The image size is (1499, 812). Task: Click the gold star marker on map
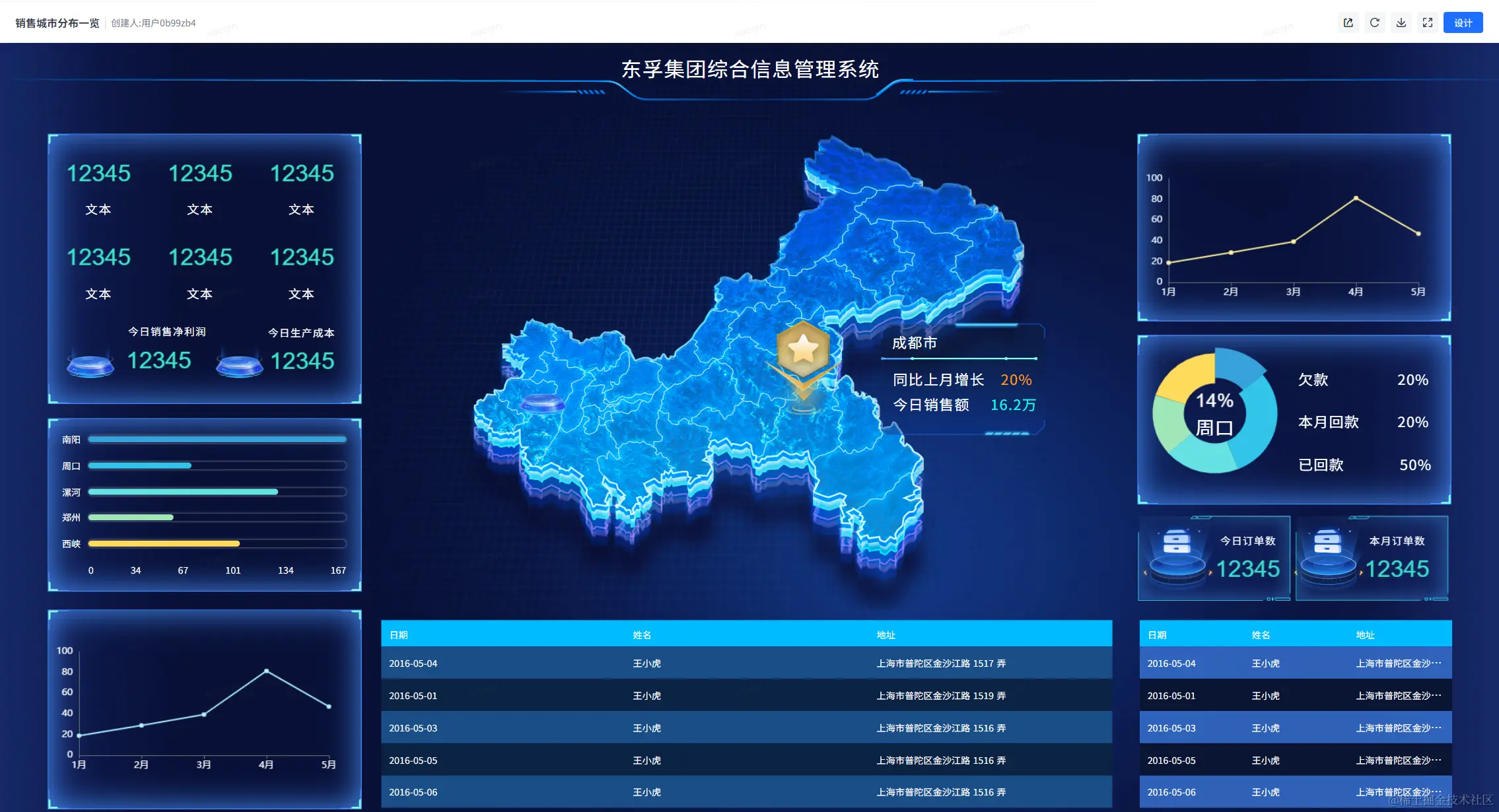coord(803,349)
